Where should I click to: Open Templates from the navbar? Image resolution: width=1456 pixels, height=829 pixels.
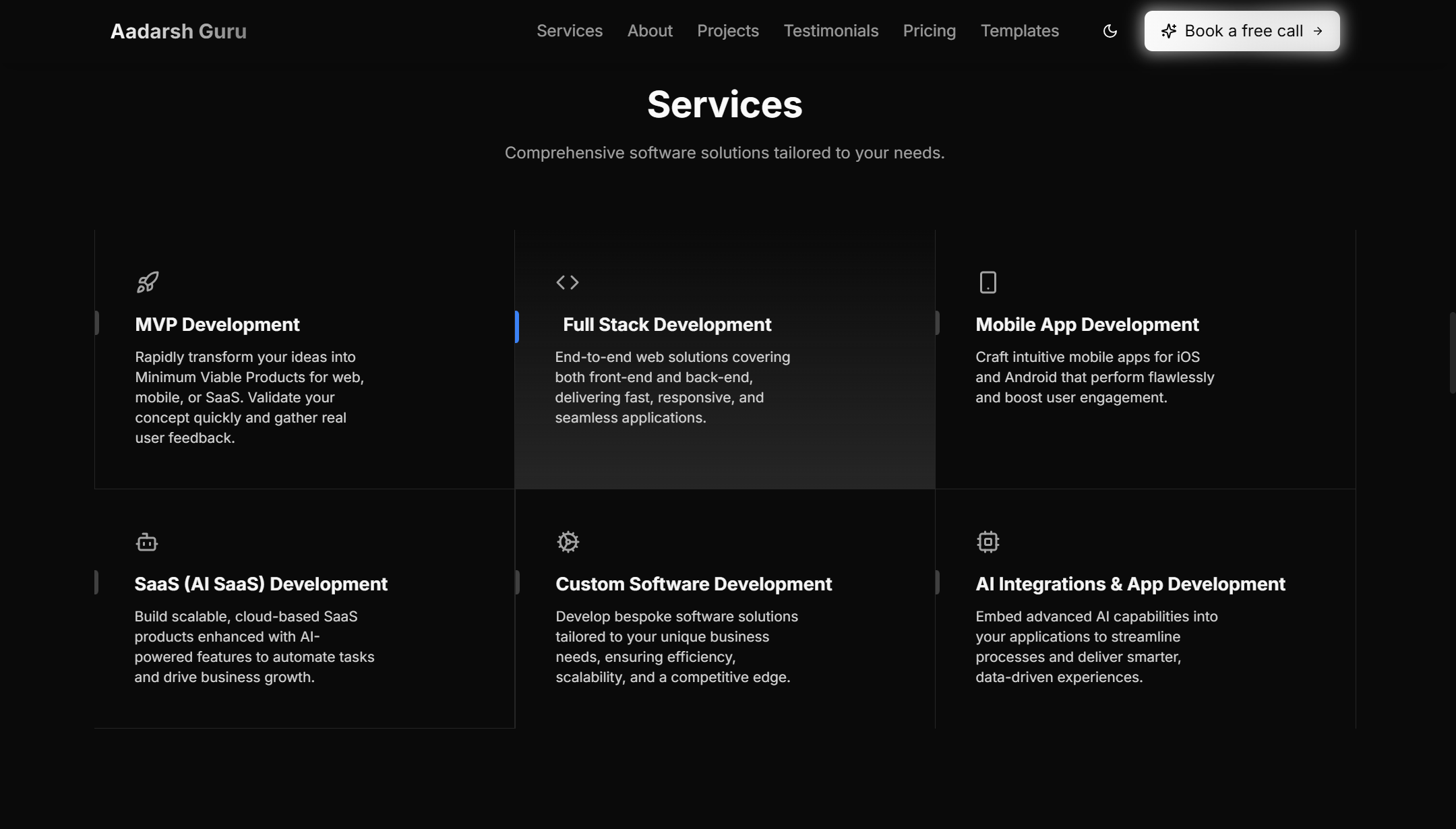1019,31
